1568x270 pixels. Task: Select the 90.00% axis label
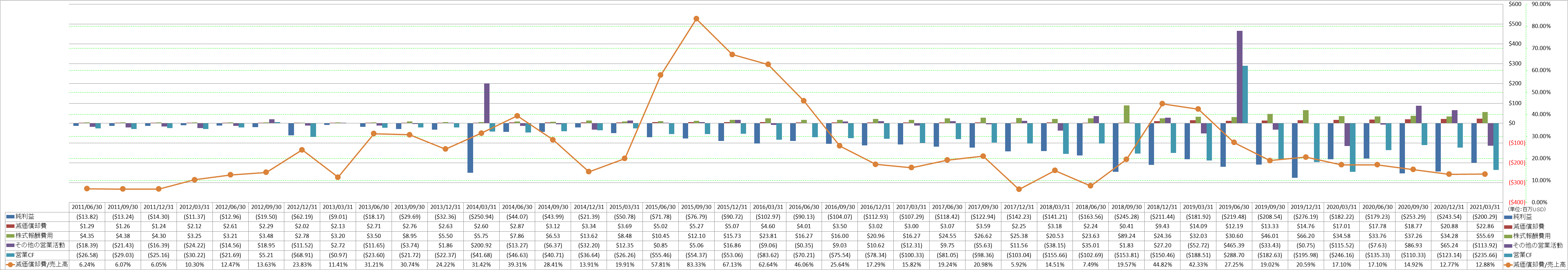1541,4
